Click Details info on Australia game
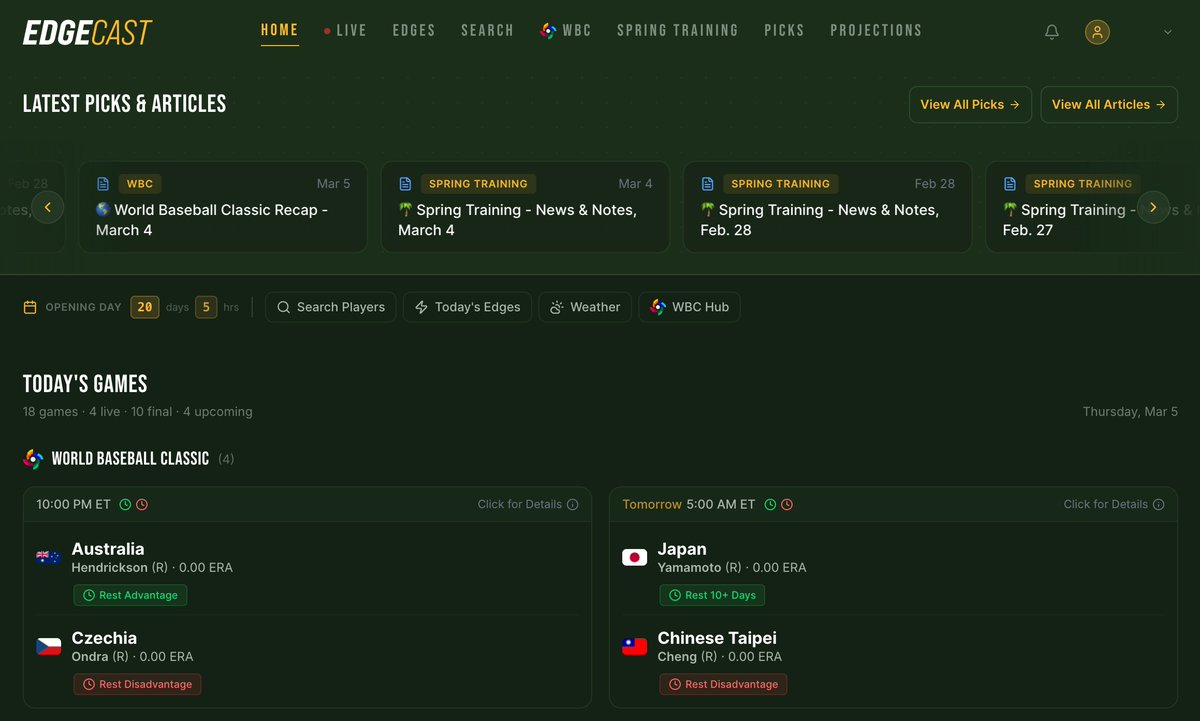Screen dimensions: 1200x721 [528, 504]
